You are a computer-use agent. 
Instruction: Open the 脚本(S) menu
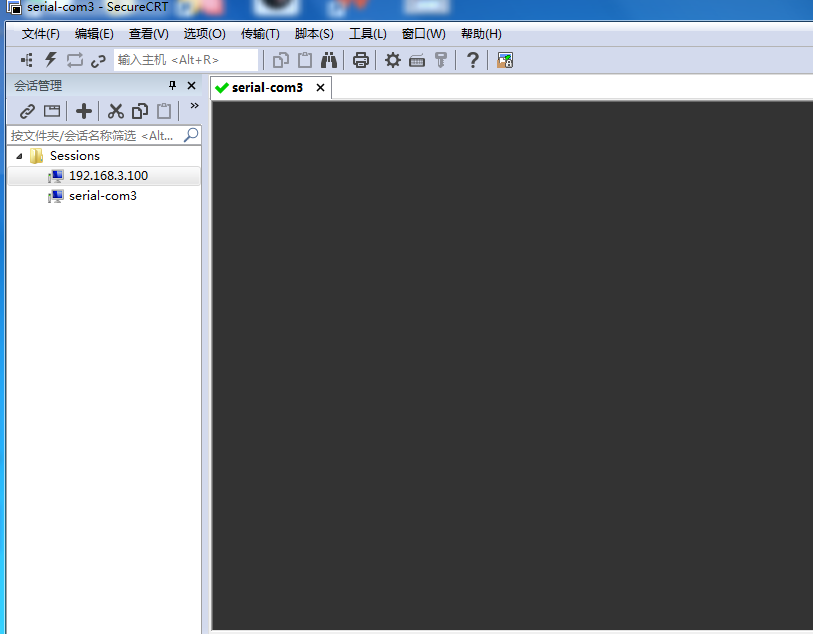pyautogui.click(x=314, y=34)
